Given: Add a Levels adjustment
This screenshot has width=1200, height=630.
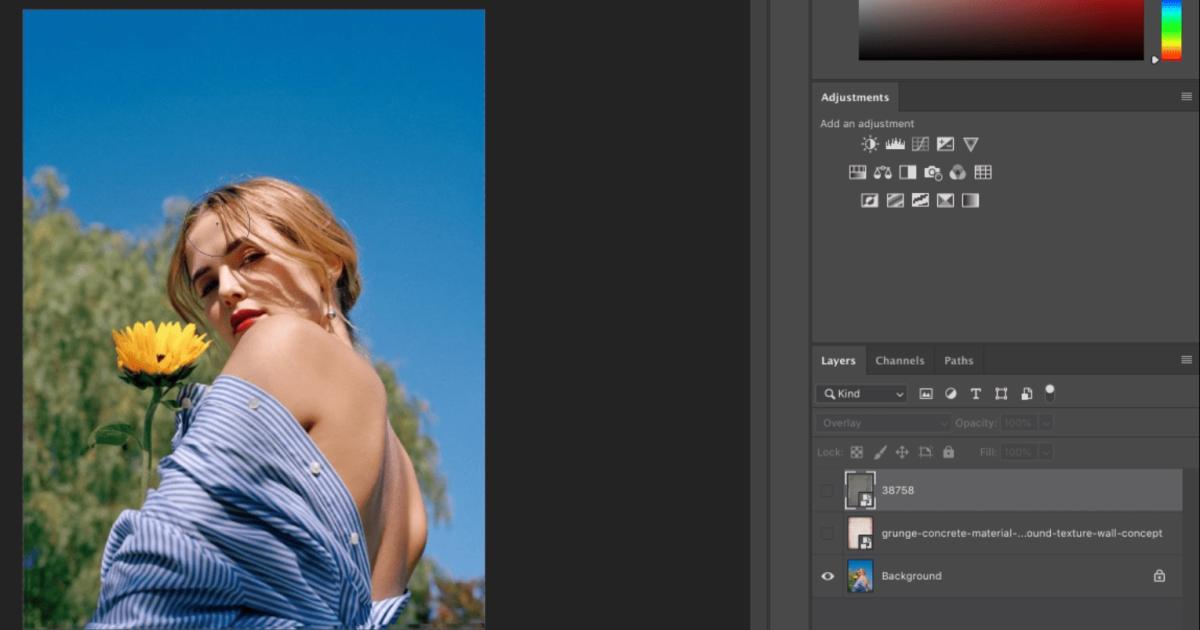Looking at the screenshot, I should click(x=895, y=143).
